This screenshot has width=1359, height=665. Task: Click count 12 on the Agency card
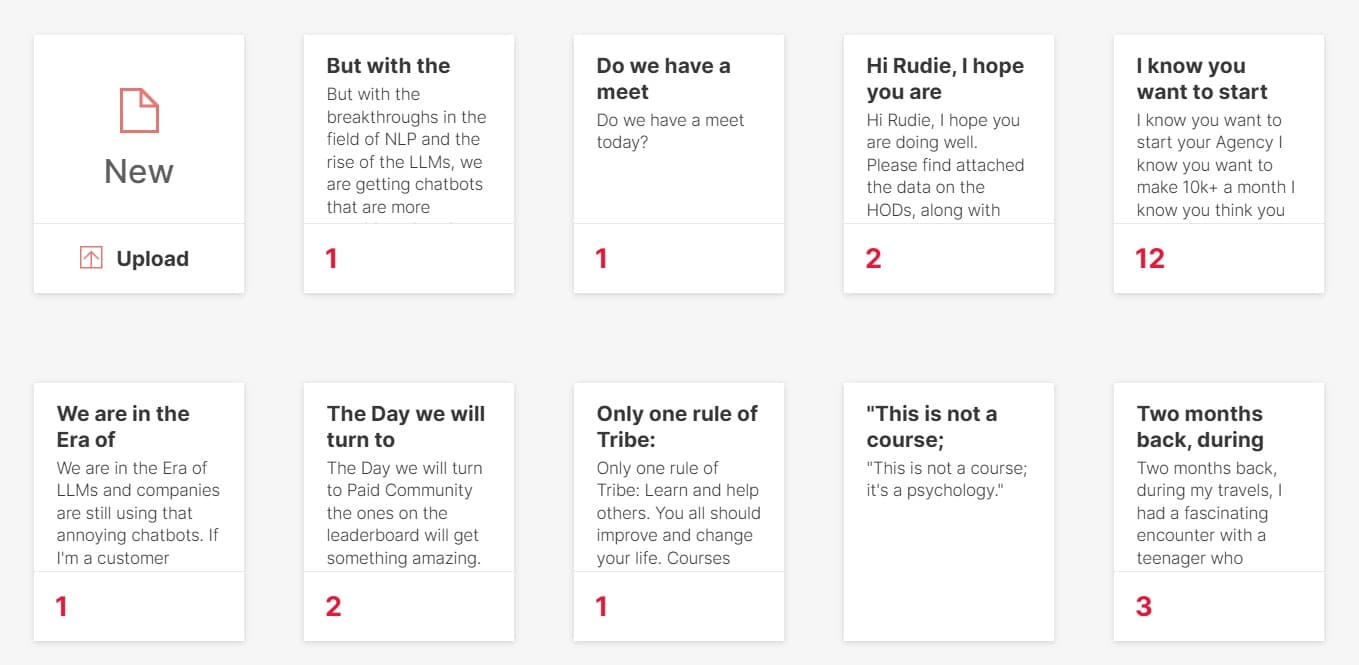click(x=1150, y=259)
